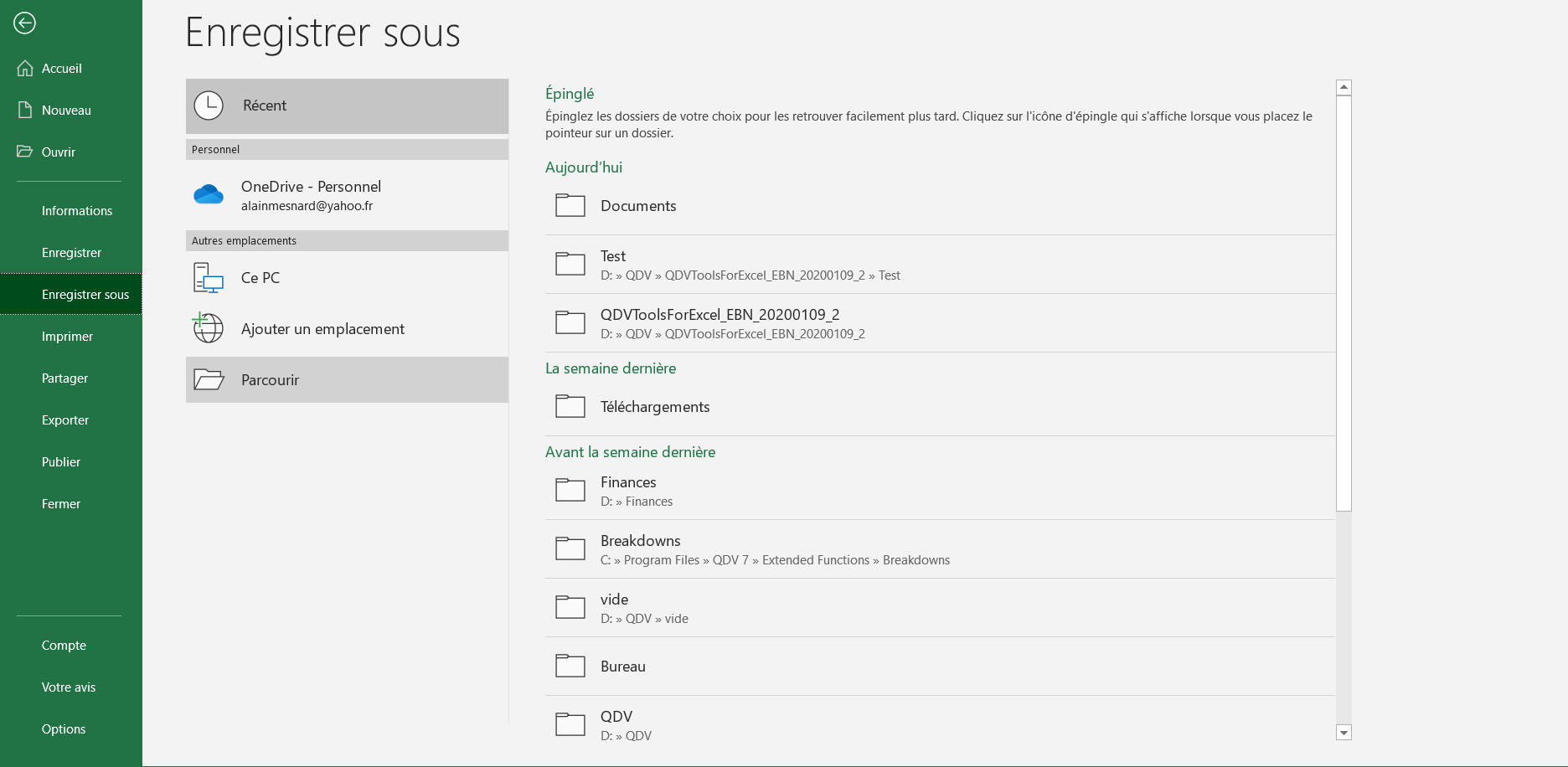The height and width of the screenshot is (767, 1568).
Task: Choose Exporter from the left menu
Action: 65,420
